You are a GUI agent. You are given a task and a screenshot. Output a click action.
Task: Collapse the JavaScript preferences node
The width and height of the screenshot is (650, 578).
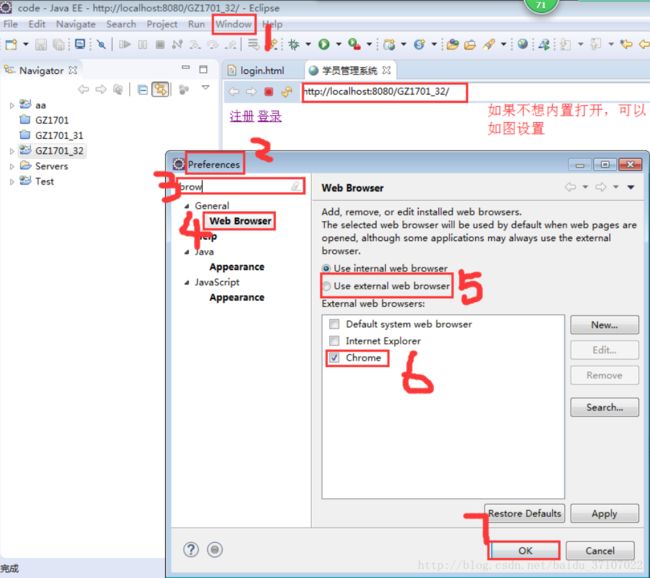pyautogui.click(x=187, y=282)
